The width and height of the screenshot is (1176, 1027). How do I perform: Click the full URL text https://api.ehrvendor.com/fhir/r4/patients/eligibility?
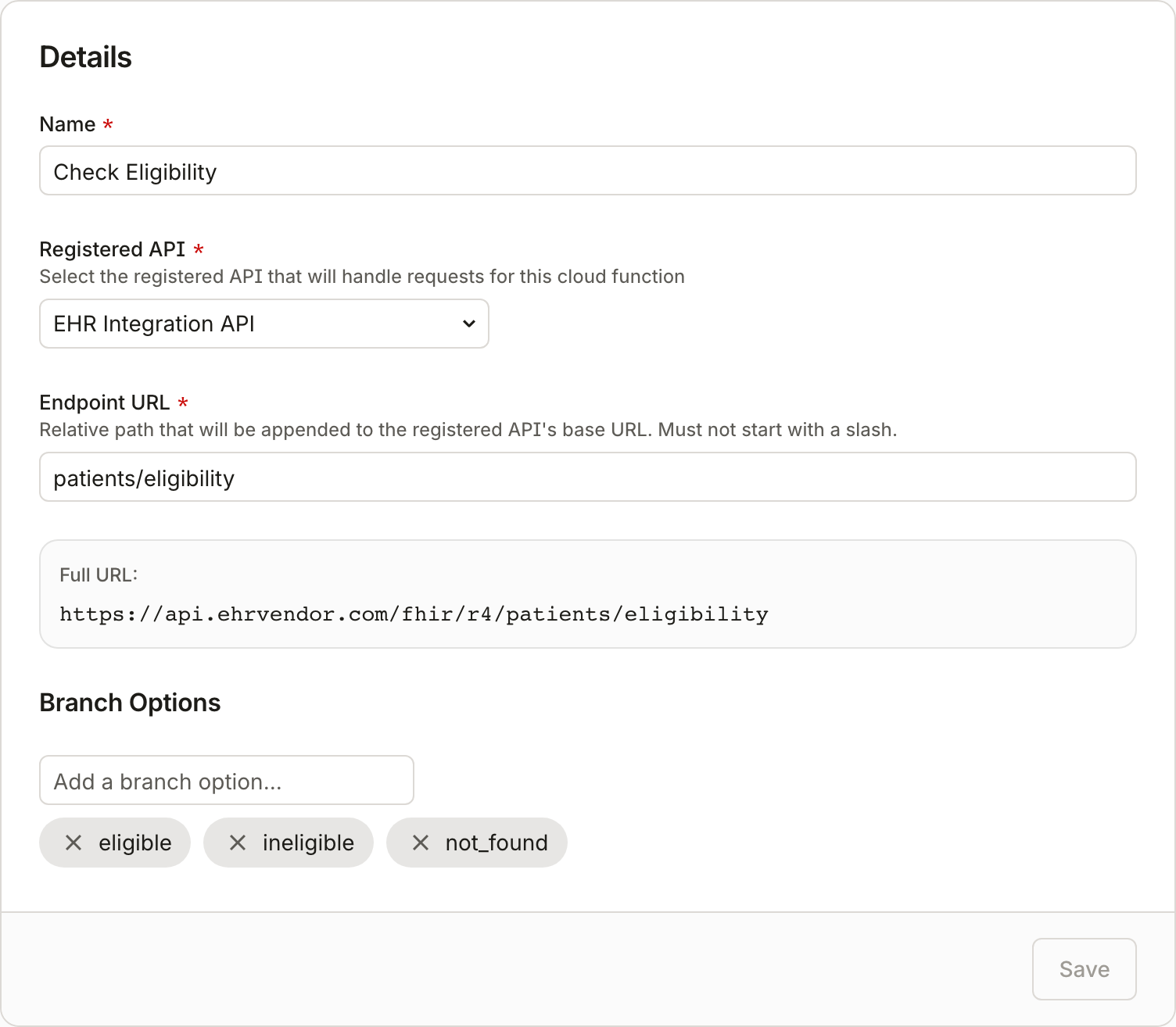[414, 614]
